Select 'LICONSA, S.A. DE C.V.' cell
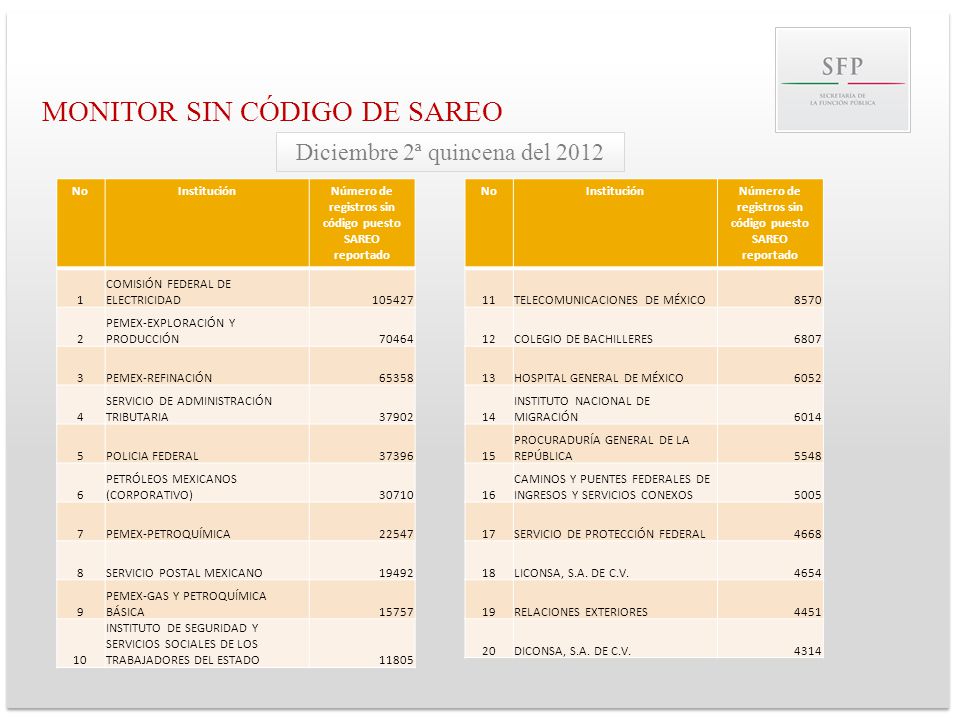Image resolution: width=960 pixels, height=720 pixels. [615, 561]
